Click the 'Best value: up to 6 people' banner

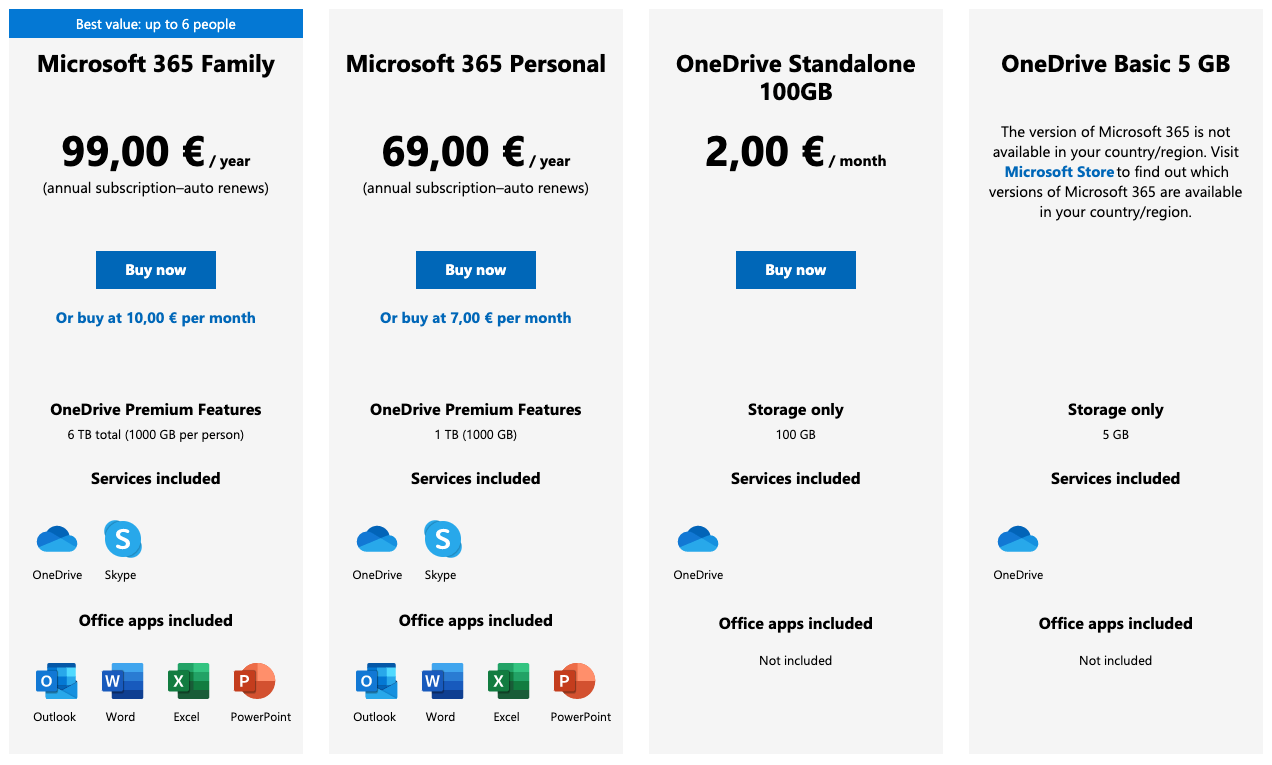(x=156, y=22)
